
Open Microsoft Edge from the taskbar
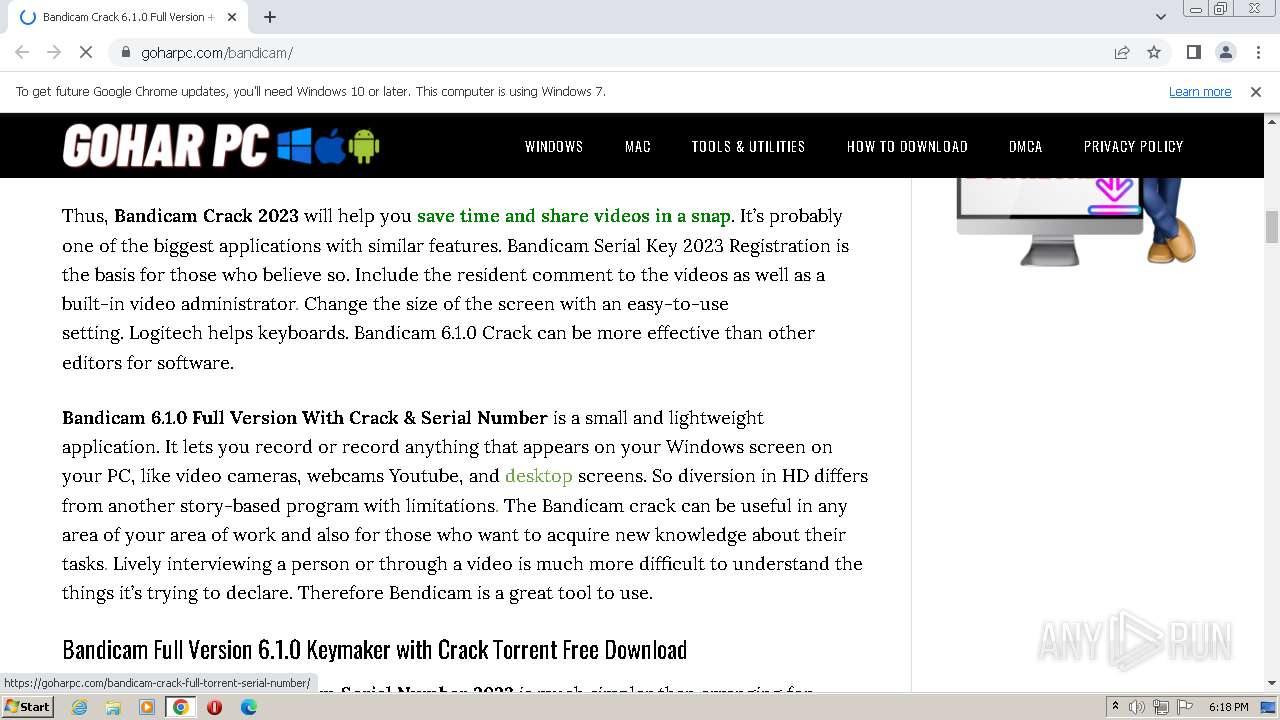coord(249,707)
